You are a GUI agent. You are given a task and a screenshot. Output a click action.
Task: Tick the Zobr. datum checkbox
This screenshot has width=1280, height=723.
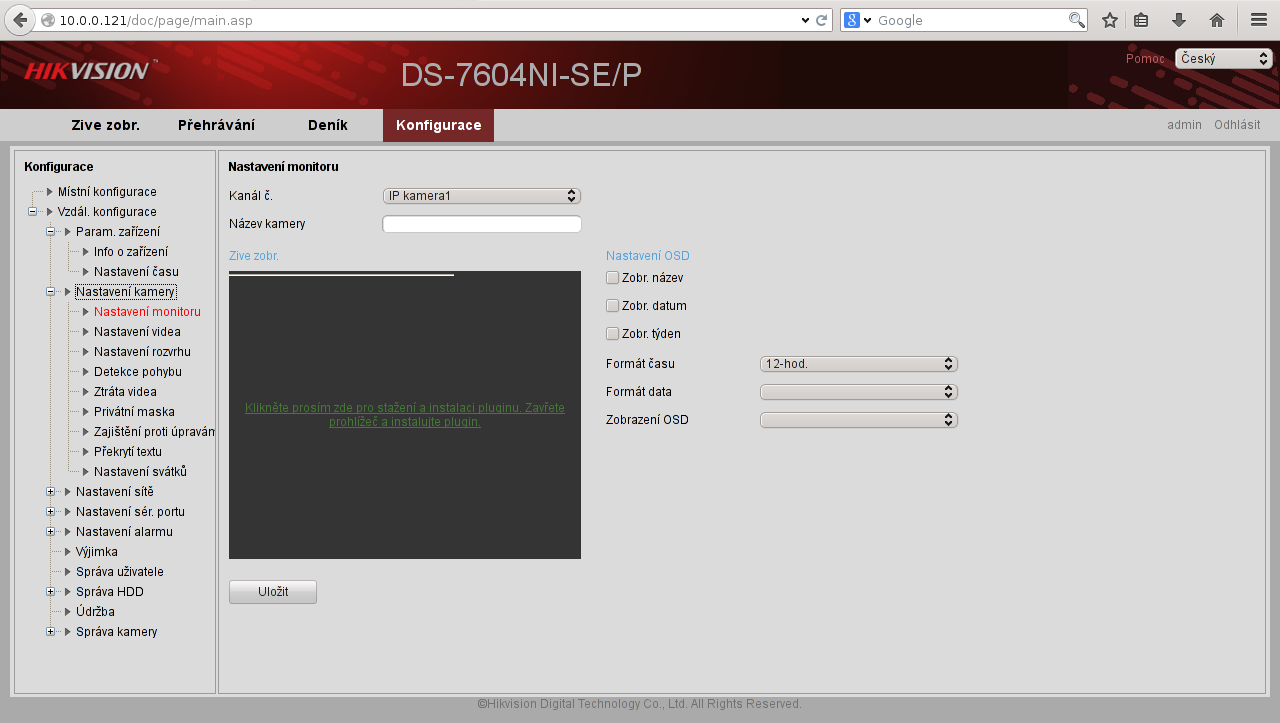click(x=613, y=306)
